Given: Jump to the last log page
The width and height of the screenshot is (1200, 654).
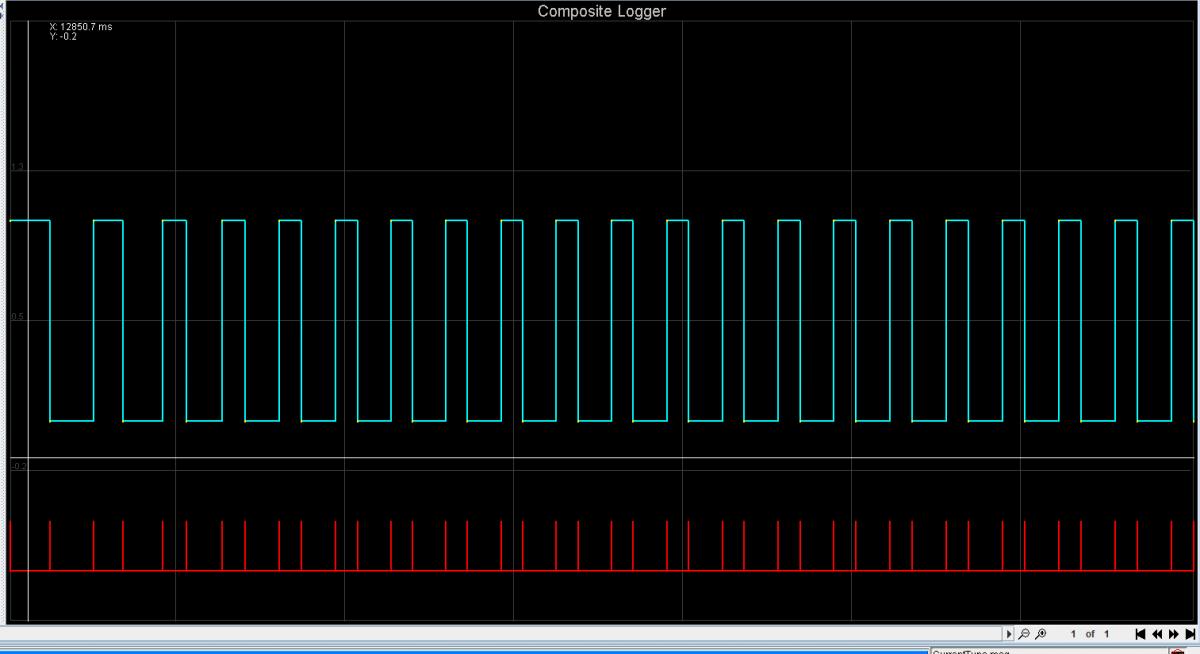Looking at the screenshot, I should click(1190, 634).
